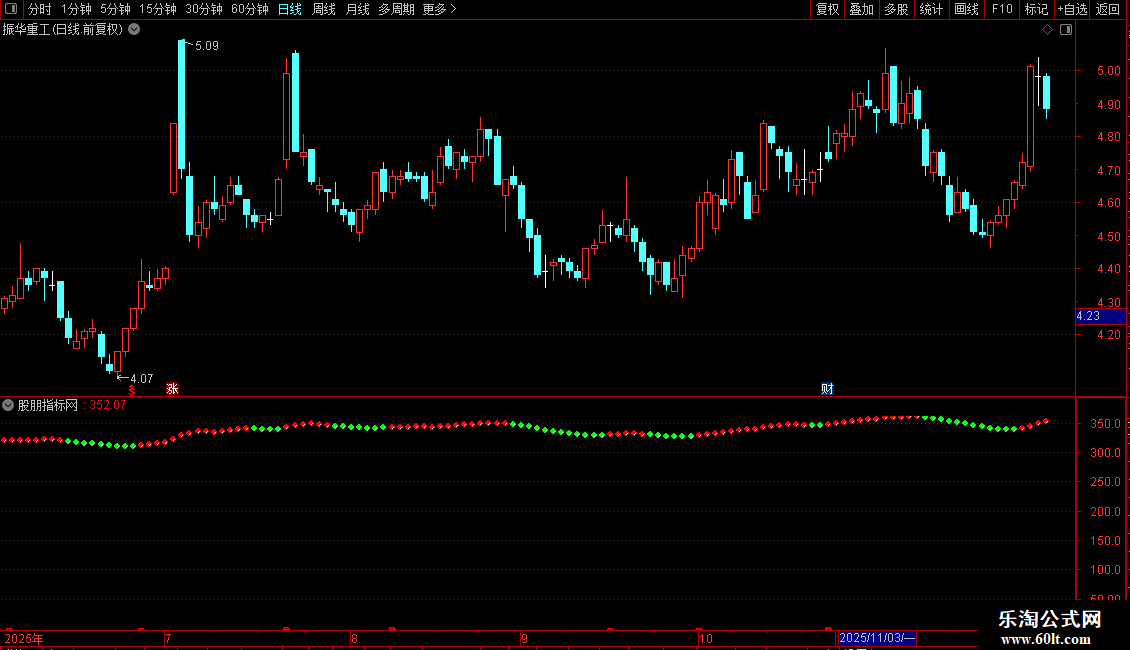This screenshot has height=650, width=1130.
Task: Select the 15分钟 period
Action: tap(158, 9)
